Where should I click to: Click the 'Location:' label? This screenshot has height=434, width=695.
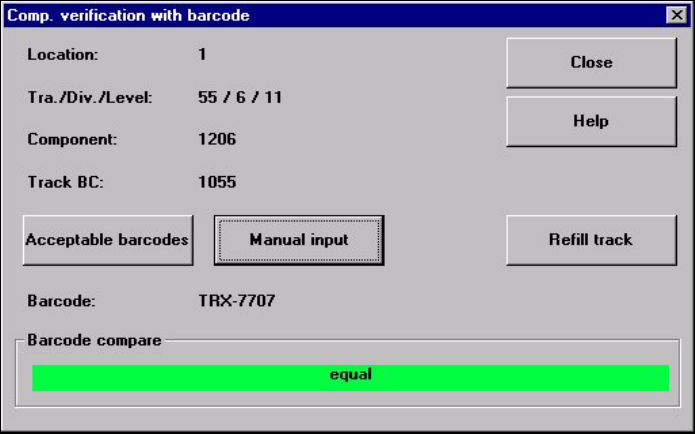[x=62, y=55]
